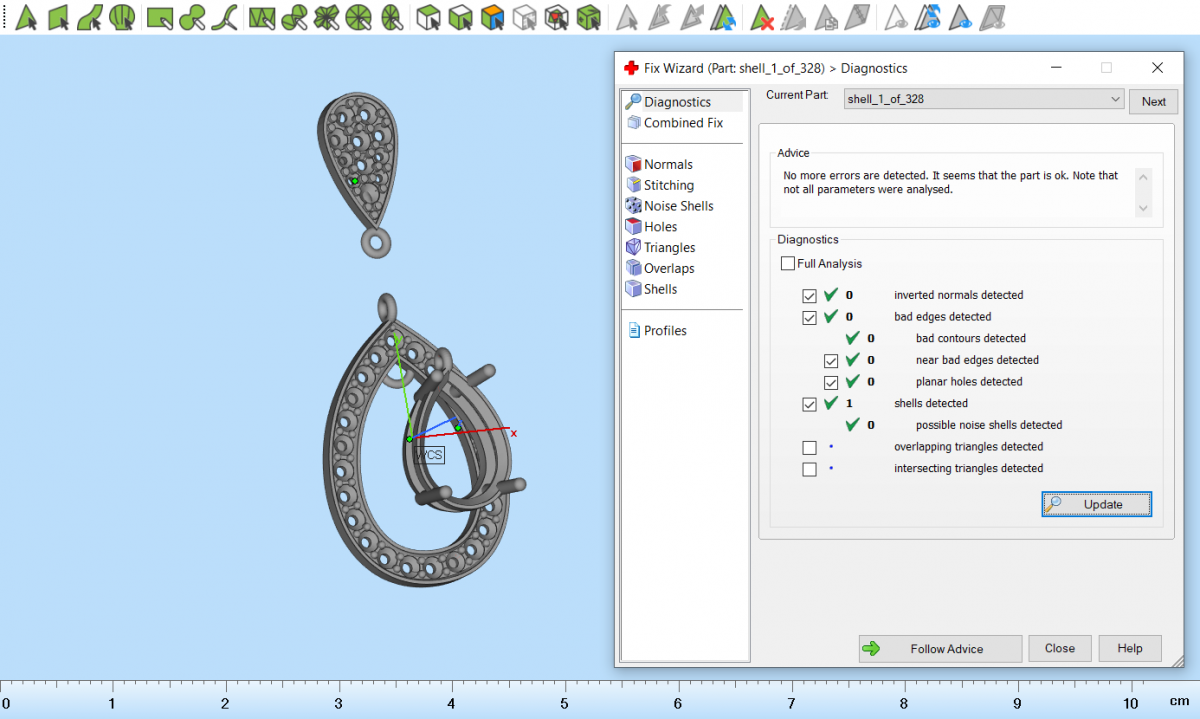Image resolution: width=1200 pixels, height=719 pixels.
Task: Tick the intersecting triangles detected checkbox
Action: 810,469
